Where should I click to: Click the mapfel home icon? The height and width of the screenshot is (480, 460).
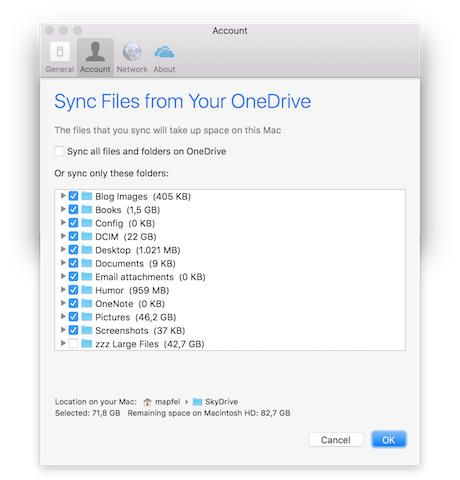coord(147,402)
